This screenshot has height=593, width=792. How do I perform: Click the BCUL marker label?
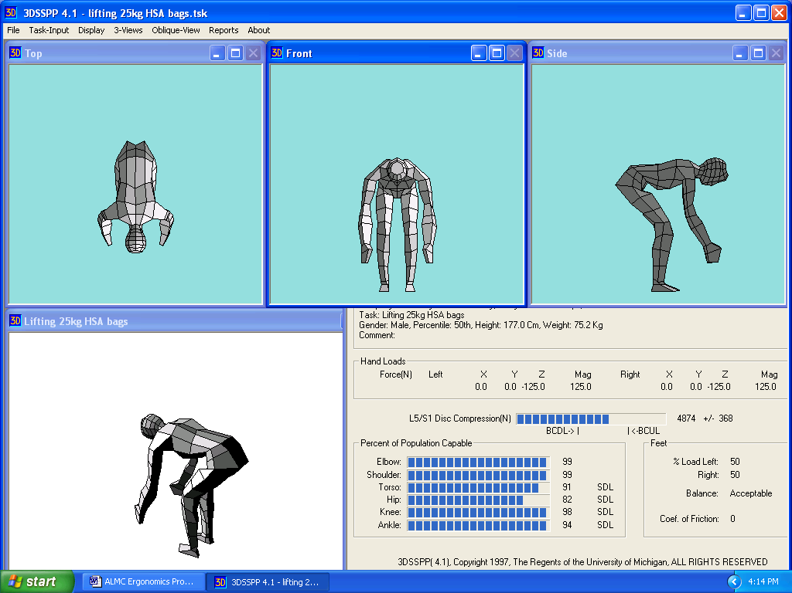(644, 431)
